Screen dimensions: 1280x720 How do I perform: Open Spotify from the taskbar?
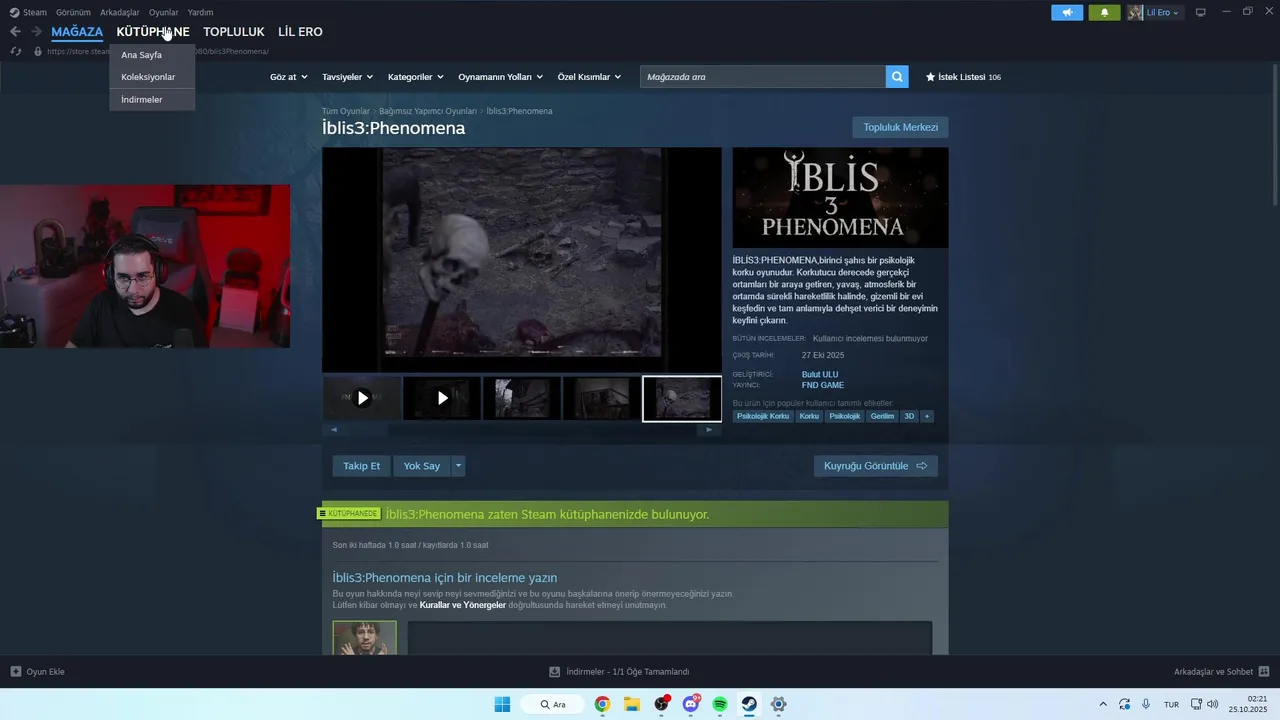tap(720, 704)
